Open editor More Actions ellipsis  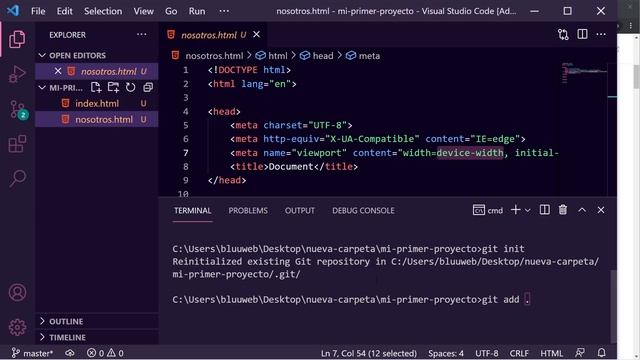pos(601,34)
